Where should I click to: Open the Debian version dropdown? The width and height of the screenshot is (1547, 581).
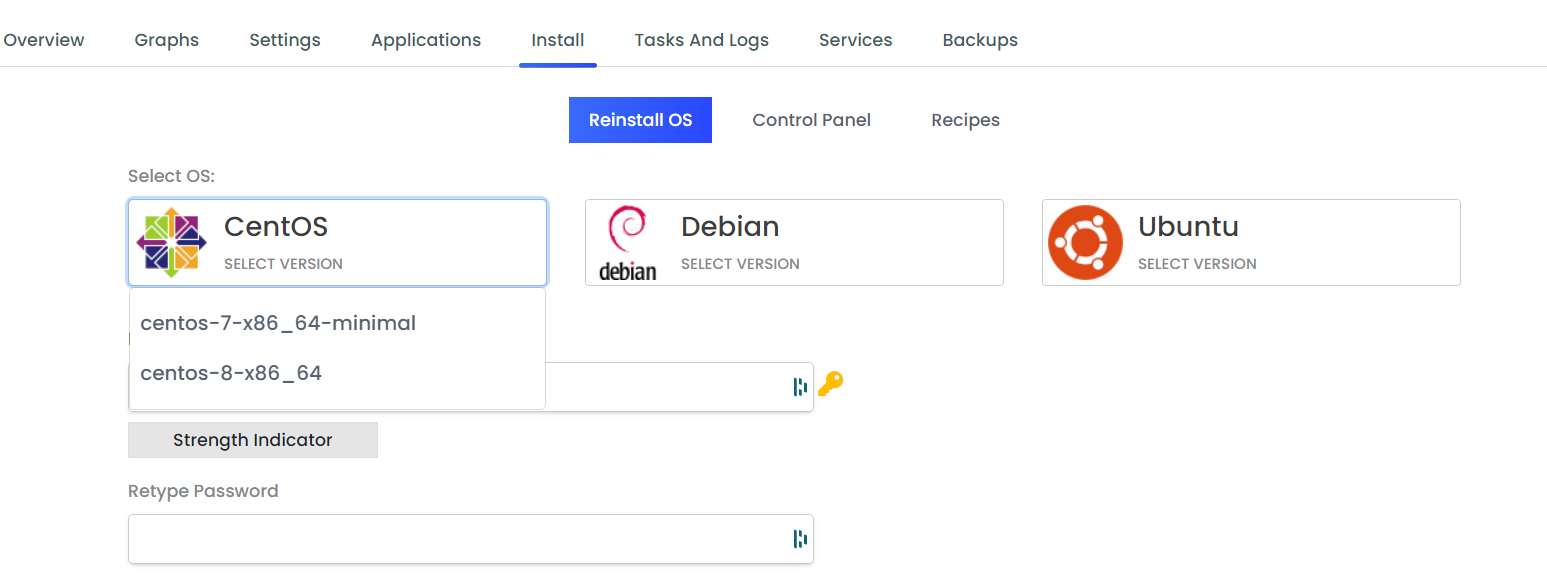[x=794, y=243]
